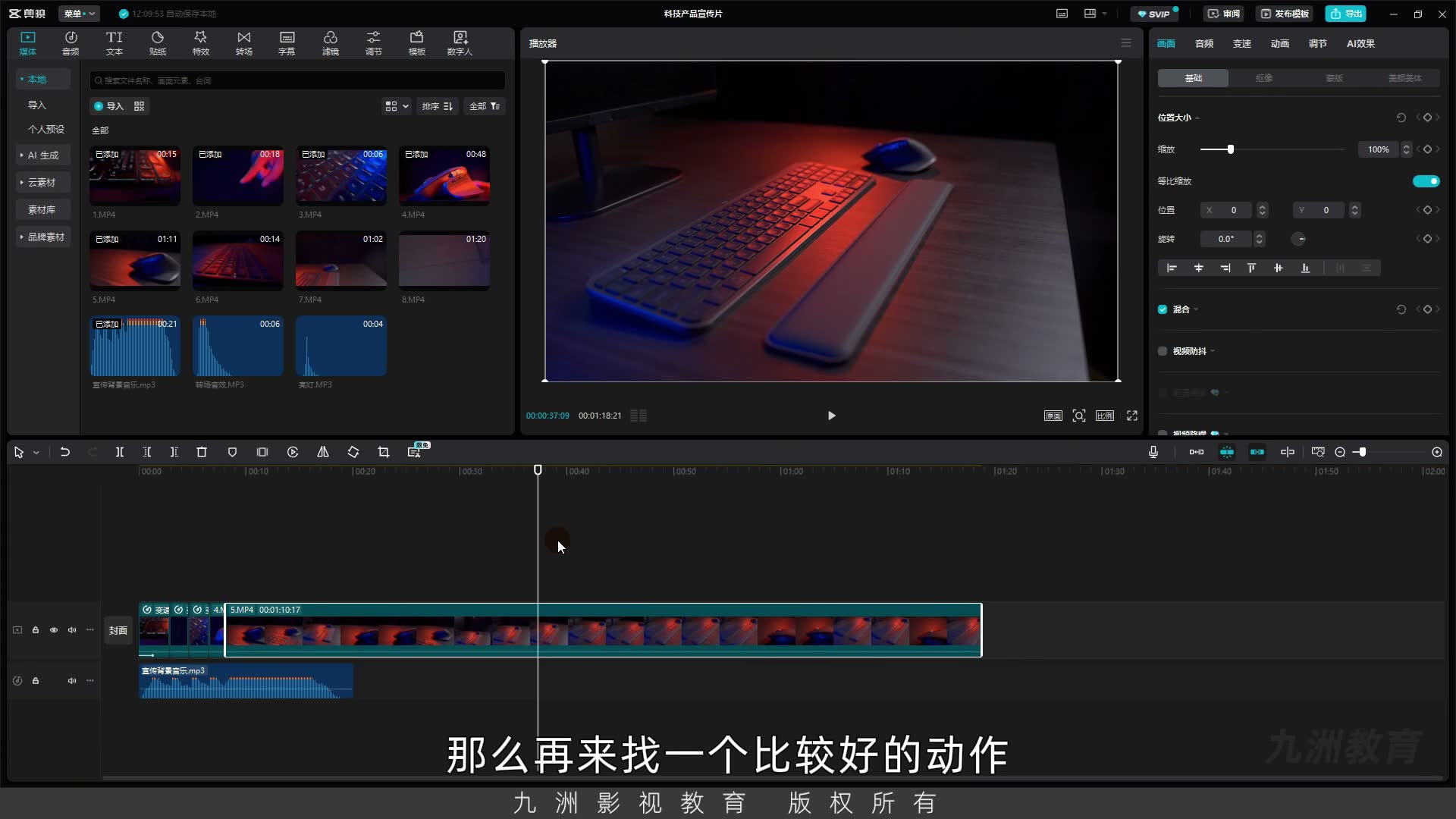Click the SVIP button
Screen dimensions: 1456x819
tap(1154, 14)
